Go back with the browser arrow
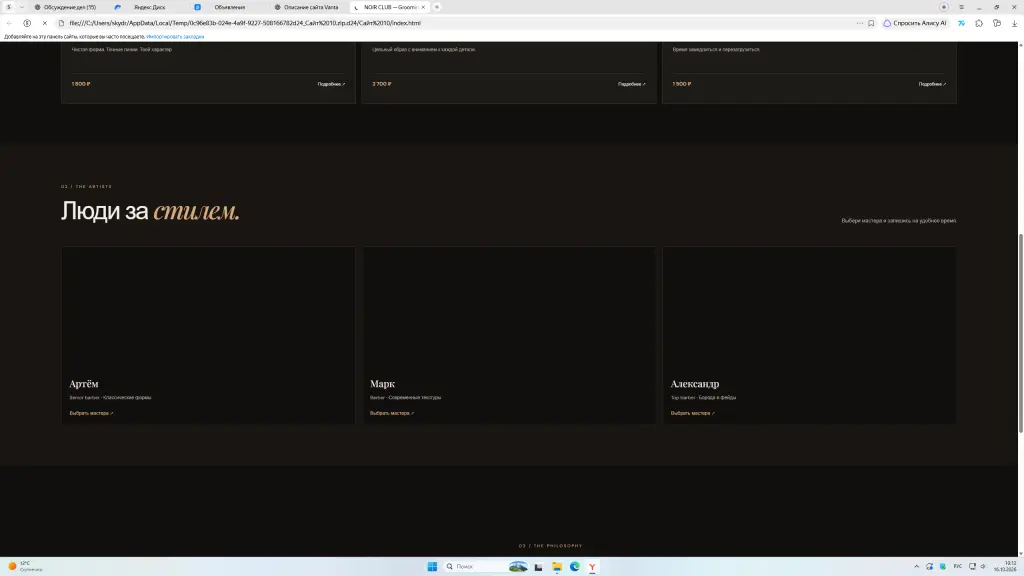This screenshot has width=1024, height=576. click(x=9, y=23)
